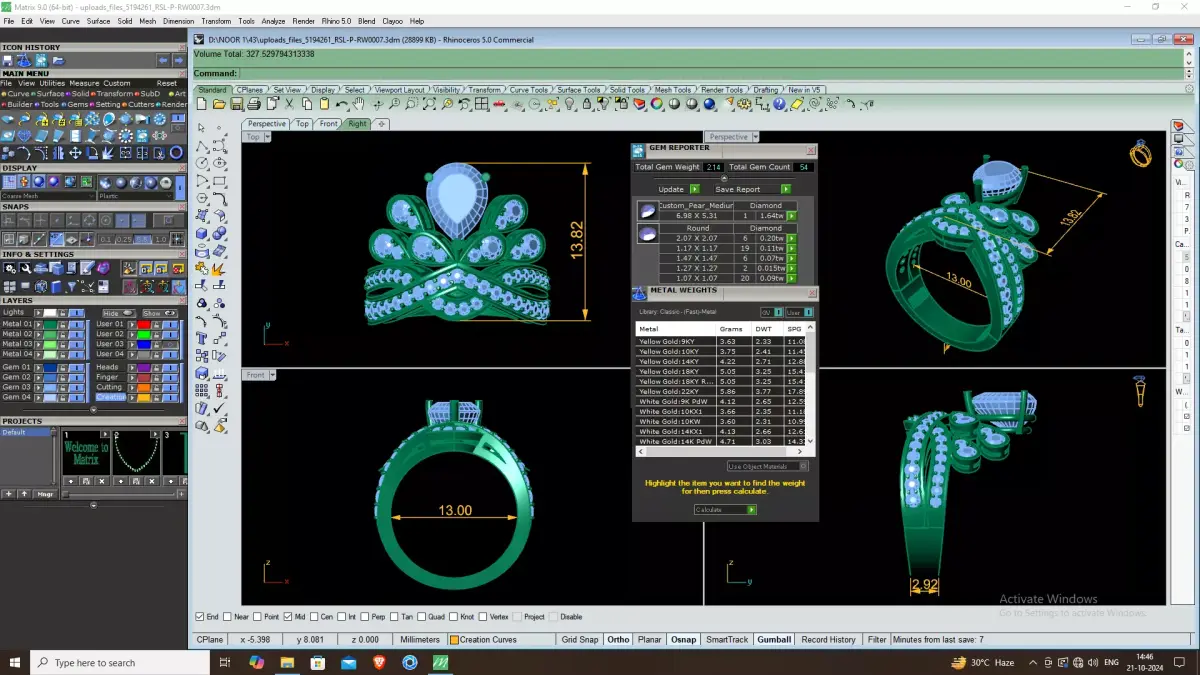Viewport: 1200px width, 675px height.
Task: Click the blue render sphere icon
Action: (x=709, y=103)
